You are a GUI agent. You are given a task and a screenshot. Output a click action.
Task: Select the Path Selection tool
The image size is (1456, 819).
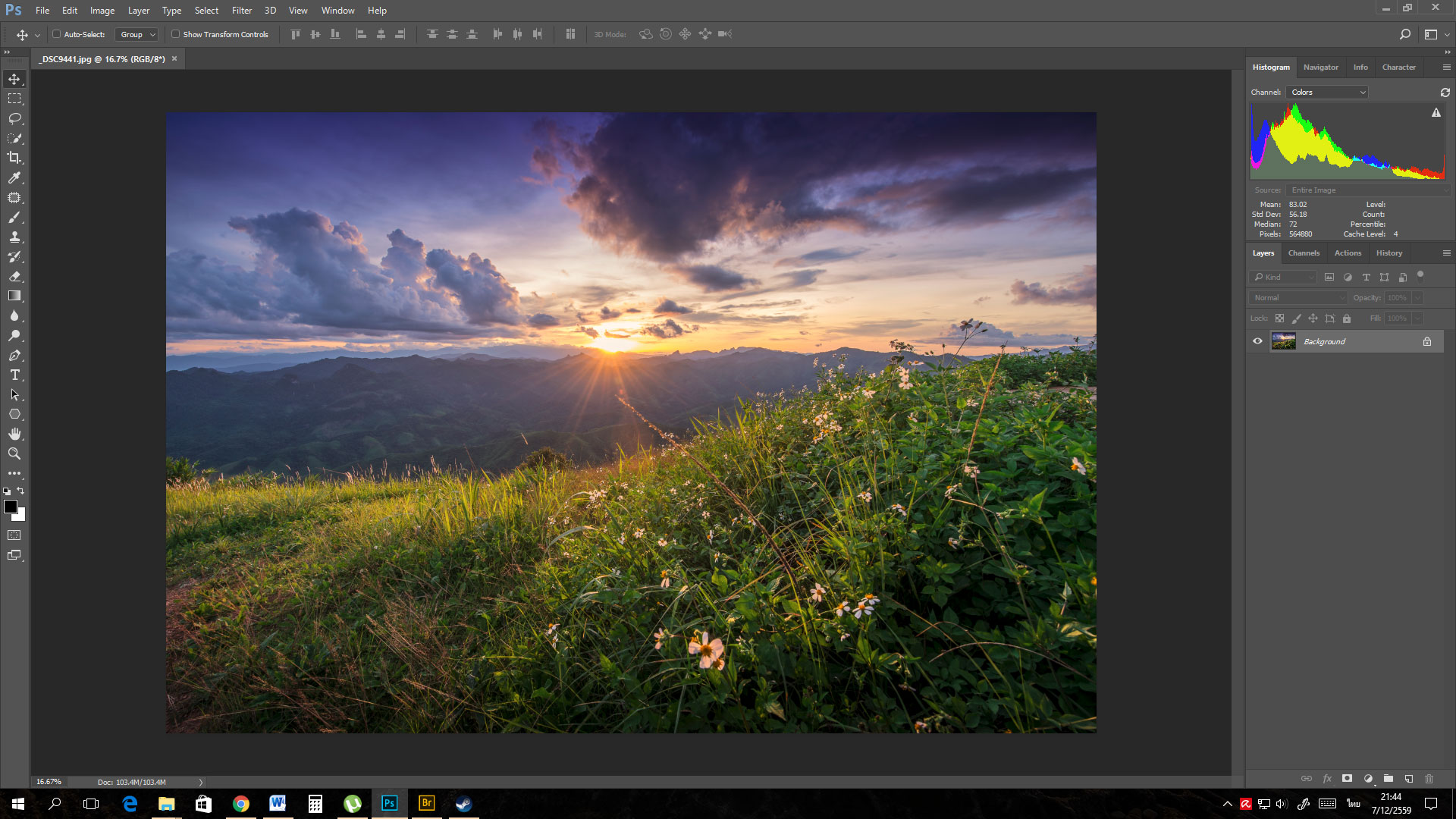click(14, 394)
